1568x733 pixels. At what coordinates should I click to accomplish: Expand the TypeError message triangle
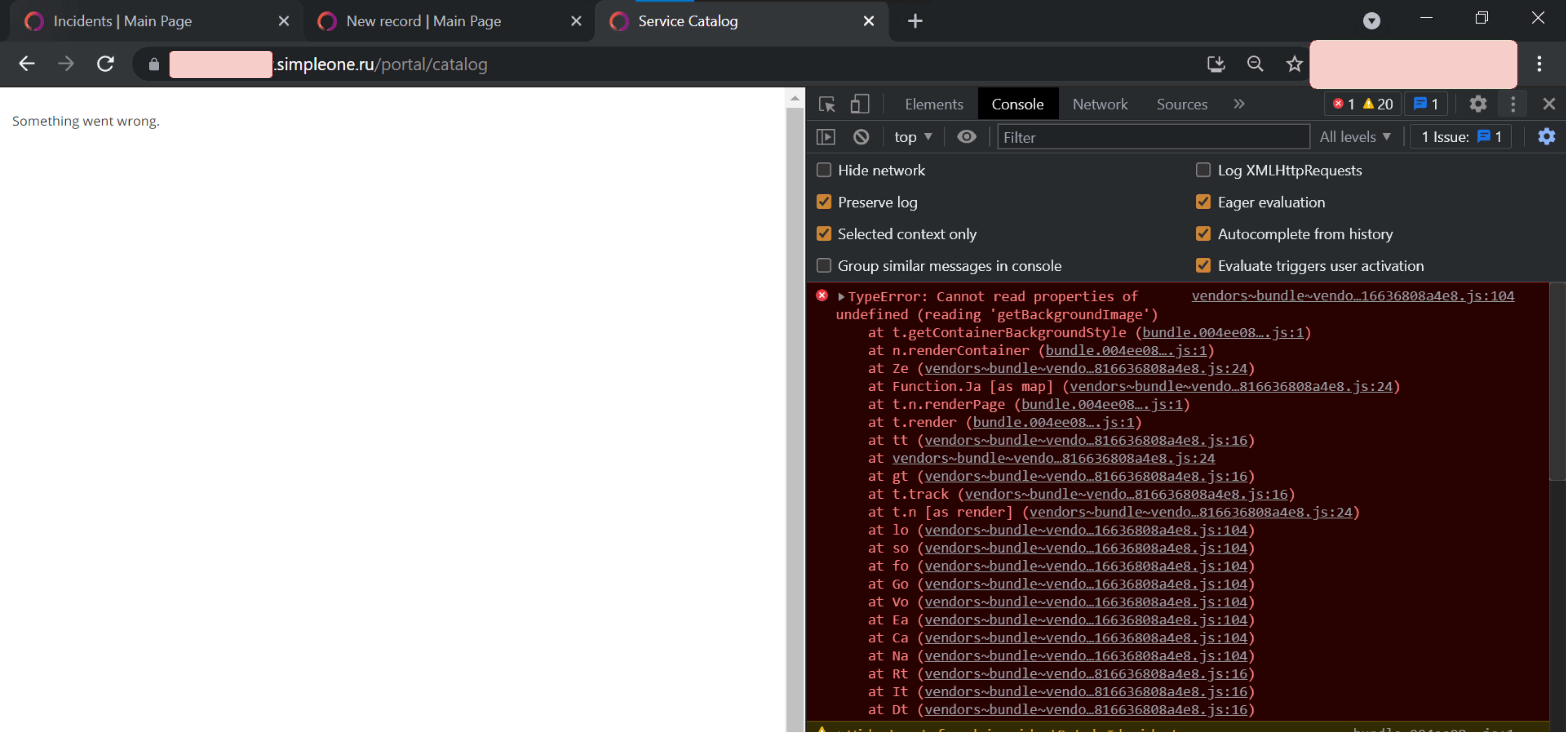click(x=841, y=297)
